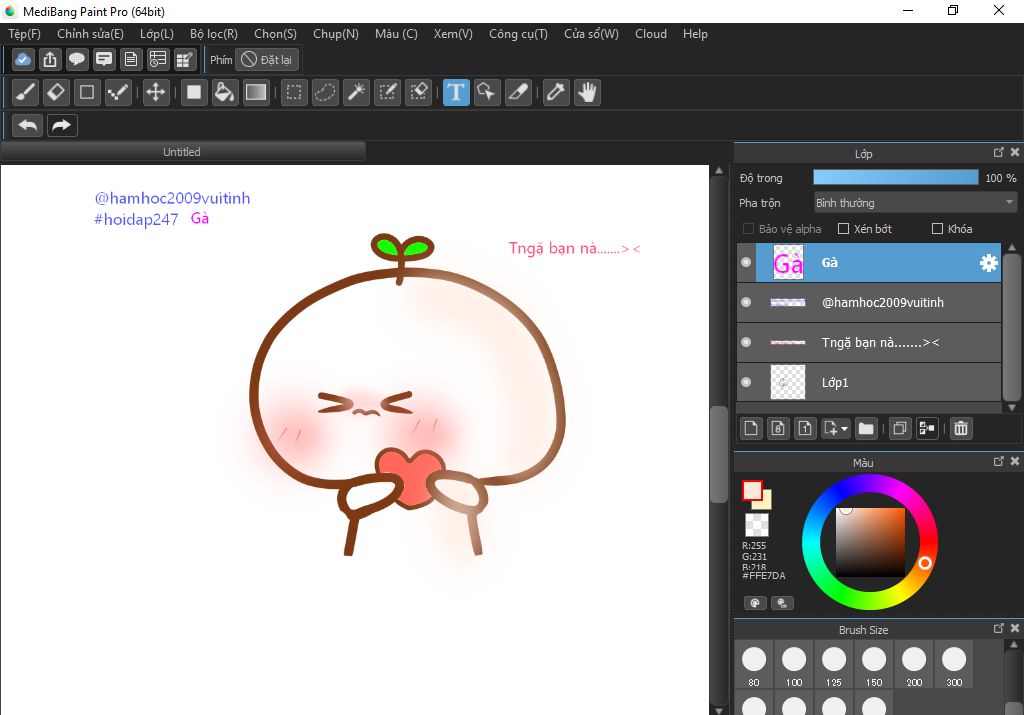Select the Shape drawing tool
The image size is (1024, 715).
[x=87, y=92]
